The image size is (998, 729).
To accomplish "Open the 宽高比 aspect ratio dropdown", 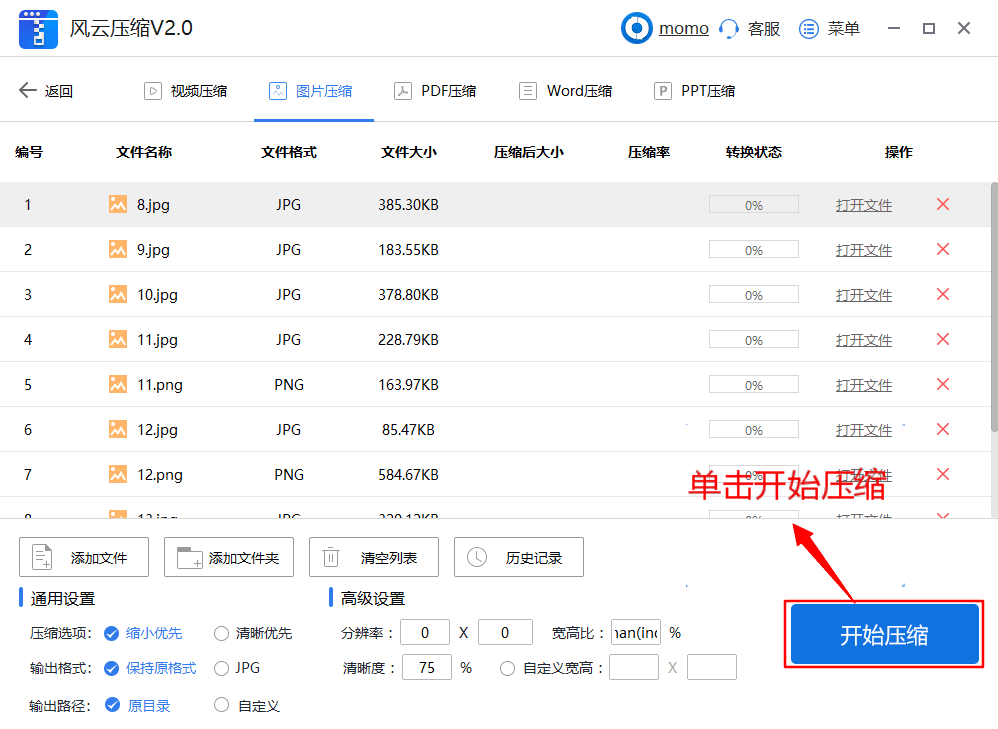I will 635,632.
